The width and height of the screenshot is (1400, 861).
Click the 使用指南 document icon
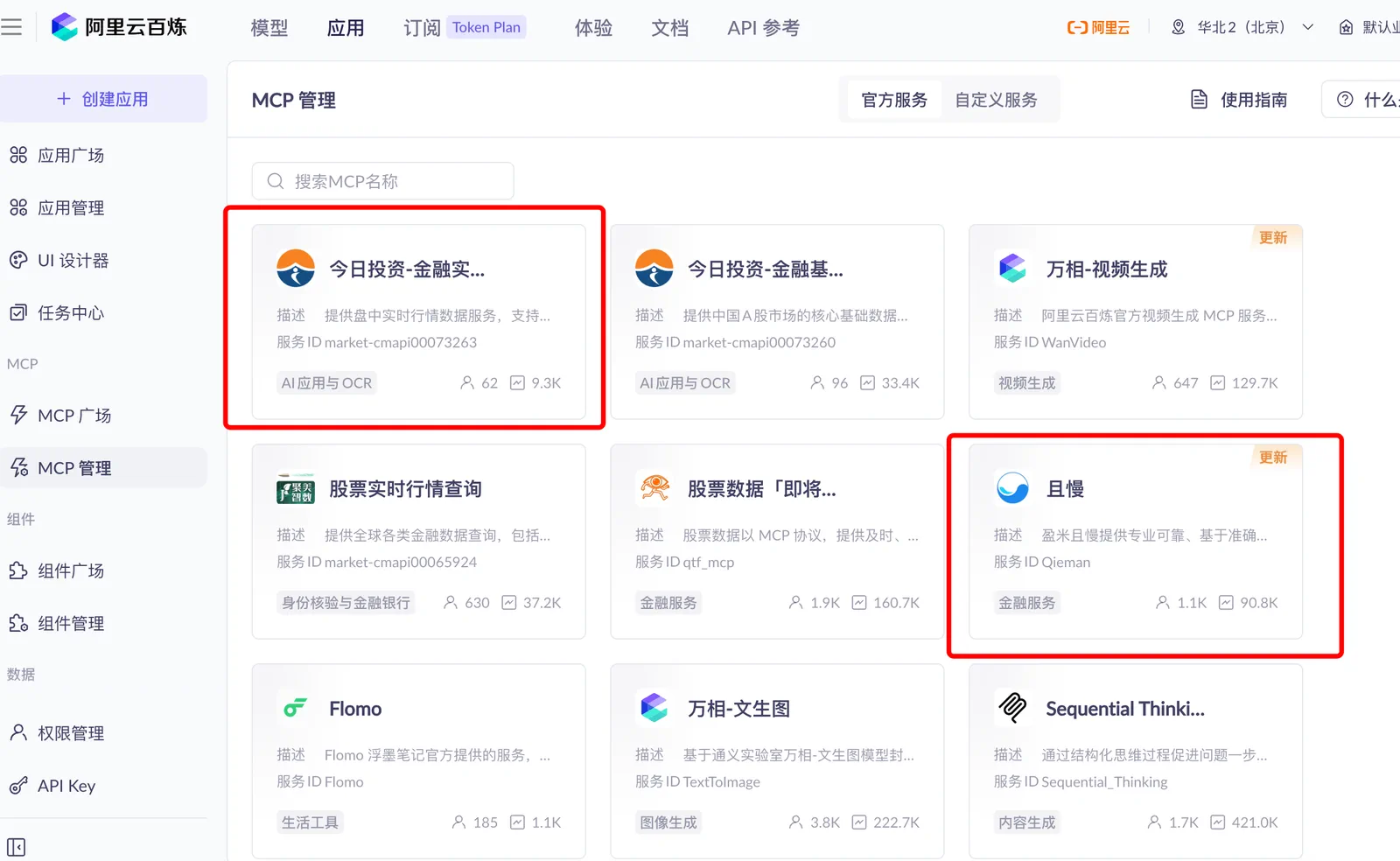(1199, 100)
